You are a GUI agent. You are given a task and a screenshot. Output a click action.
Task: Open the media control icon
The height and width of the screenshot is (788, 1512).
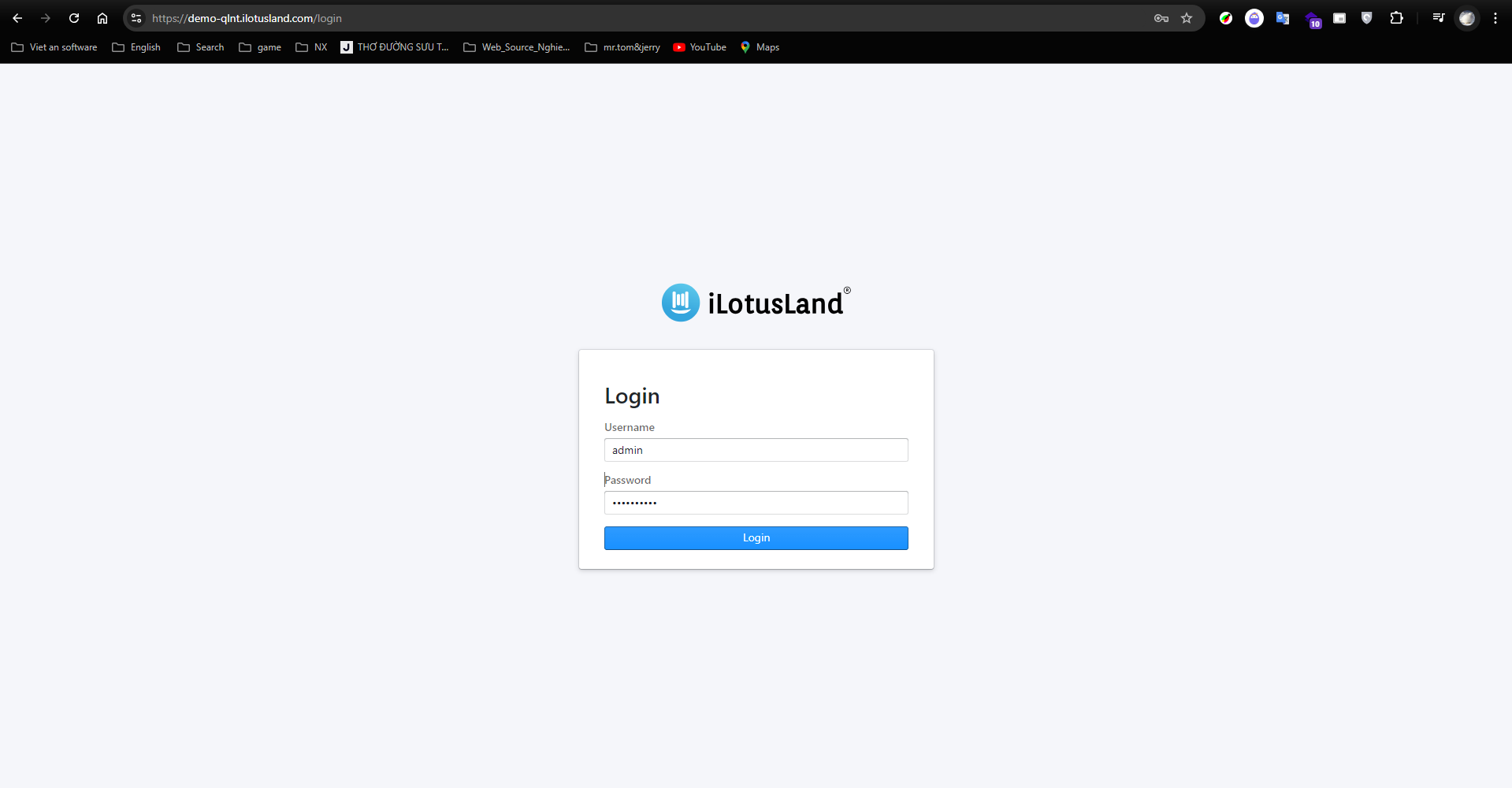pos(1439,18)
